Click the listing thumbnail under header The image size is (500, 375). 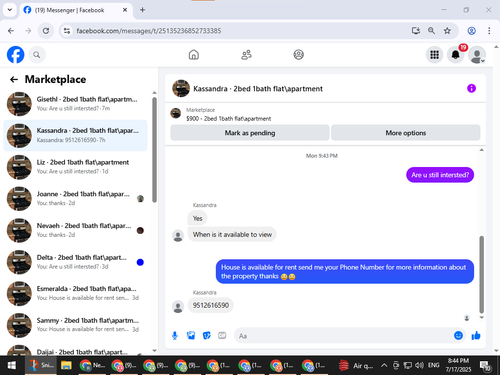point(176,113)
